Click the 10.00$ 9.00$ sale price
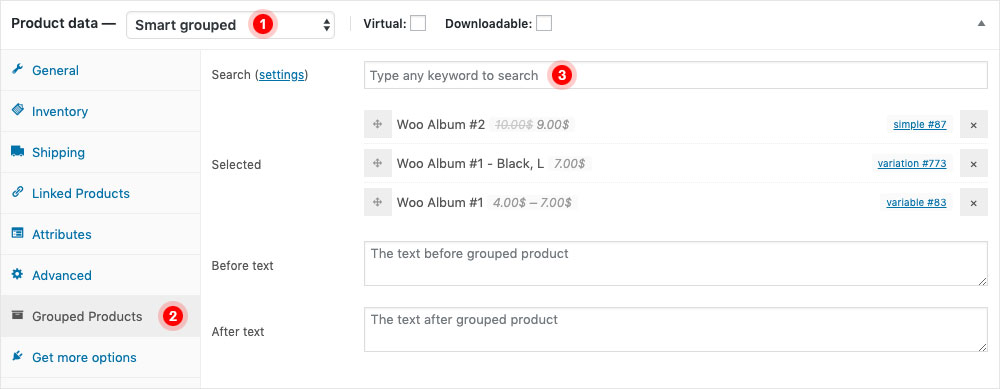Screen dimensions: 1000x389 click(x=533, y=124)
